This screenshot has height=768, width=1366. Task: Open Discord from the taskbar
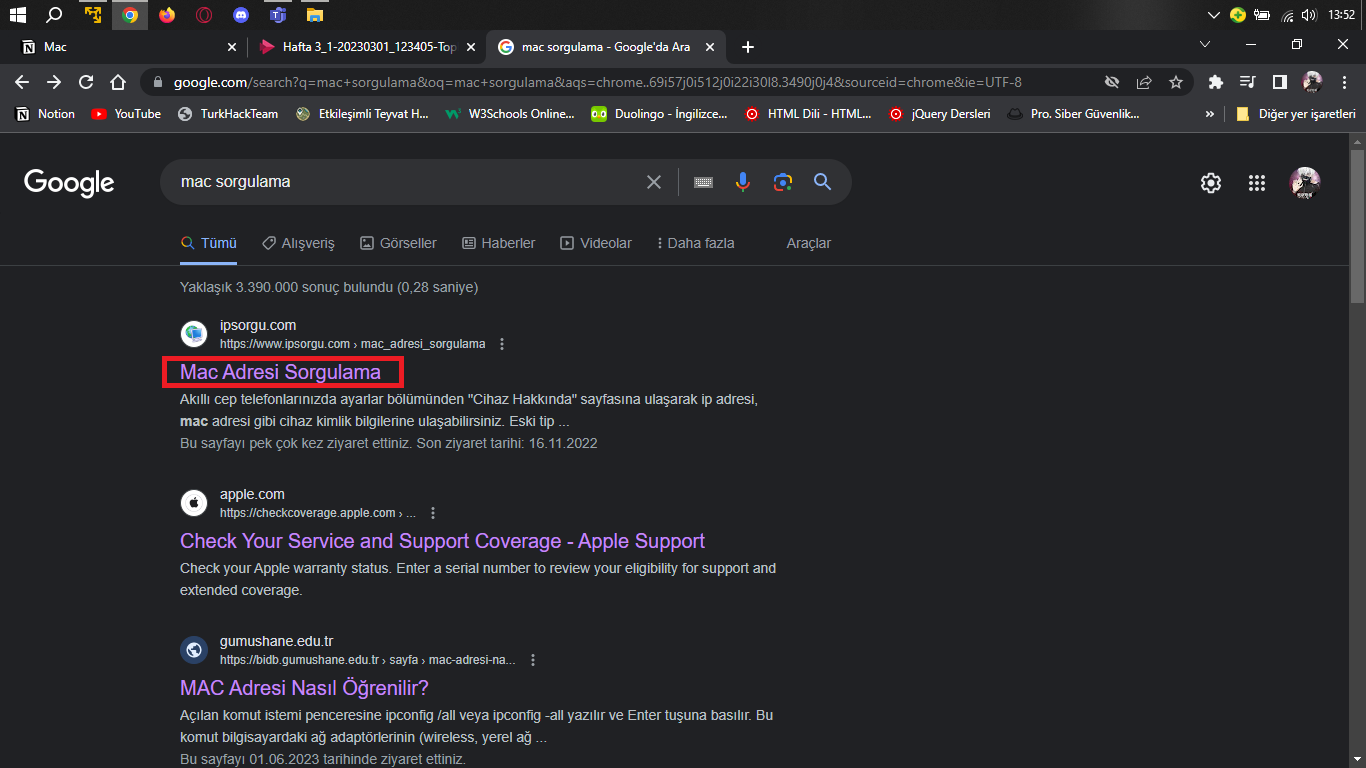tap(240, 15)
